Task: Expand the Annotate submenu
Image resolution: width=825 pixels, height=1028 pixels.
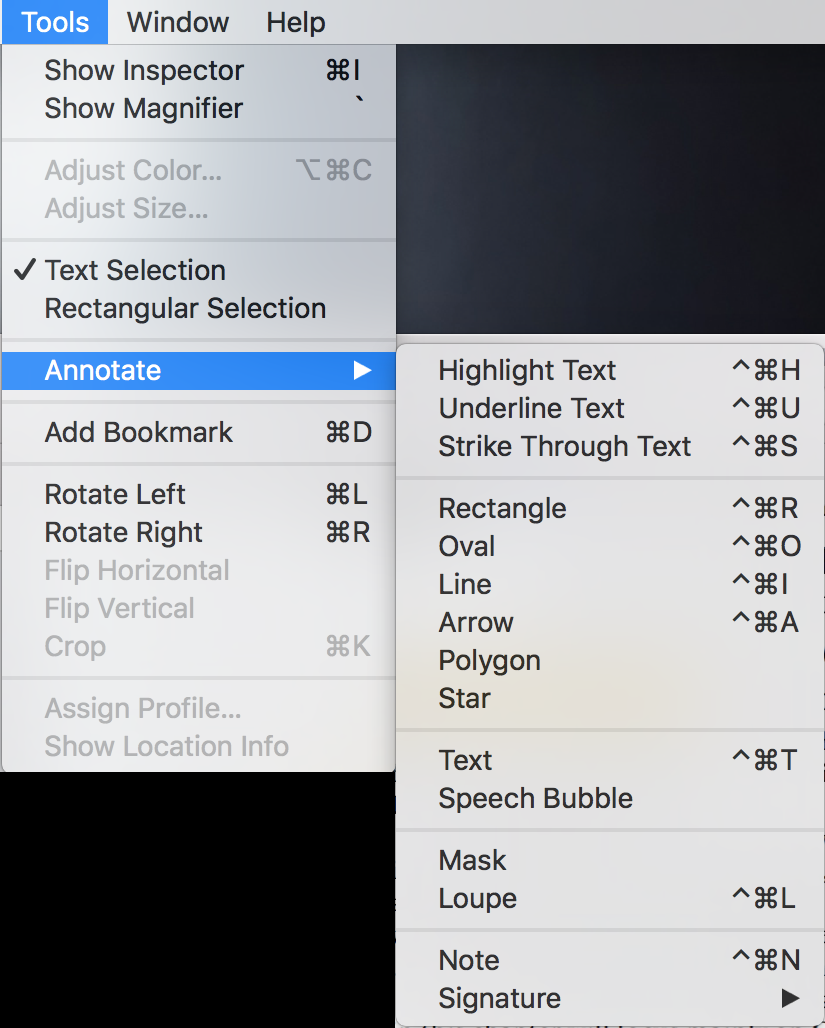Action: [x=101, y=370]
